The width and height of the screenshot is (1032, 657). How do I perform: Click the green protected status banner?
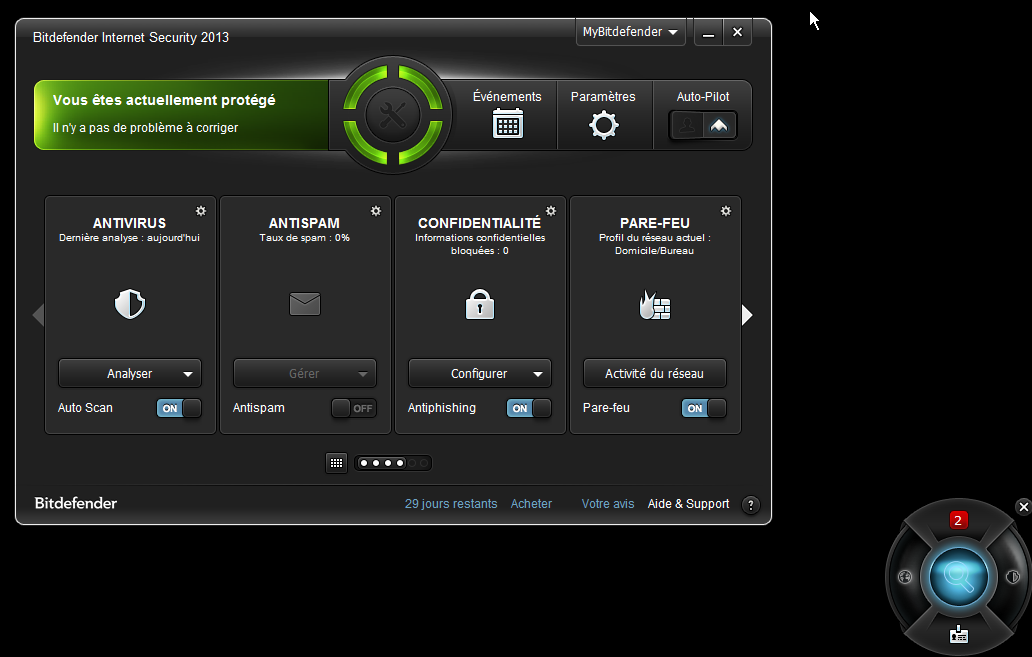182,115
